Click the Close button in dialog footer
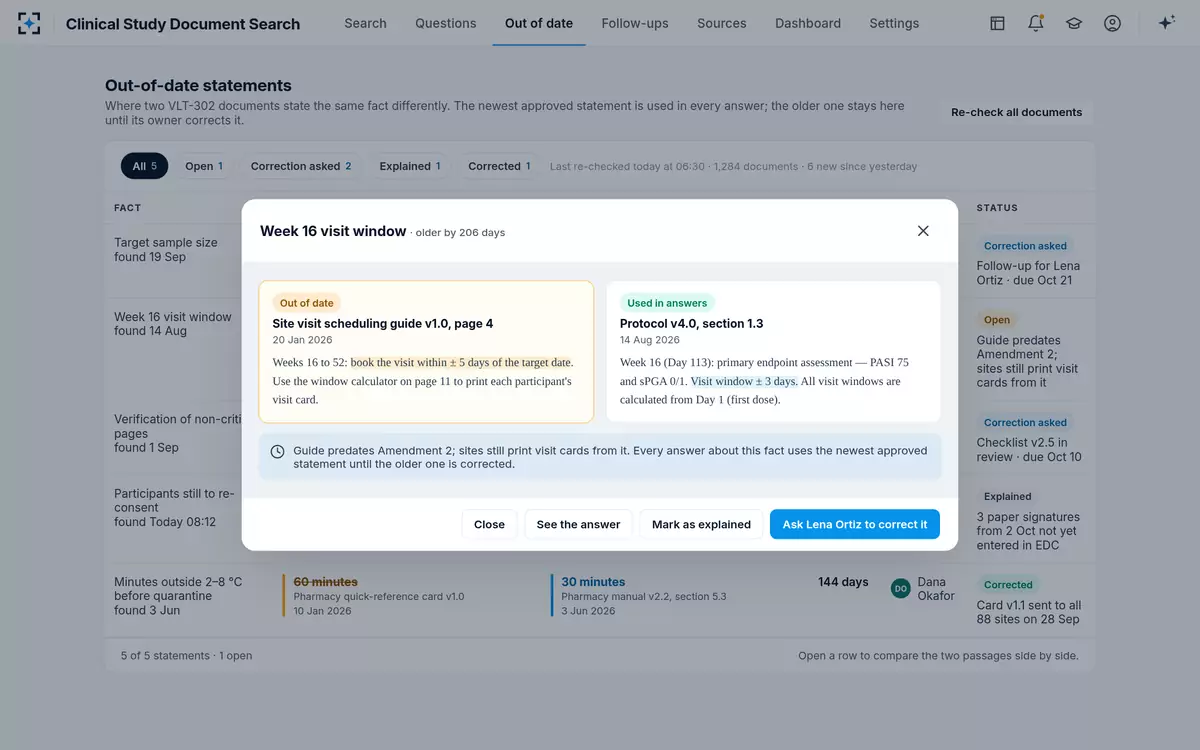 click(x=489, y=524)
